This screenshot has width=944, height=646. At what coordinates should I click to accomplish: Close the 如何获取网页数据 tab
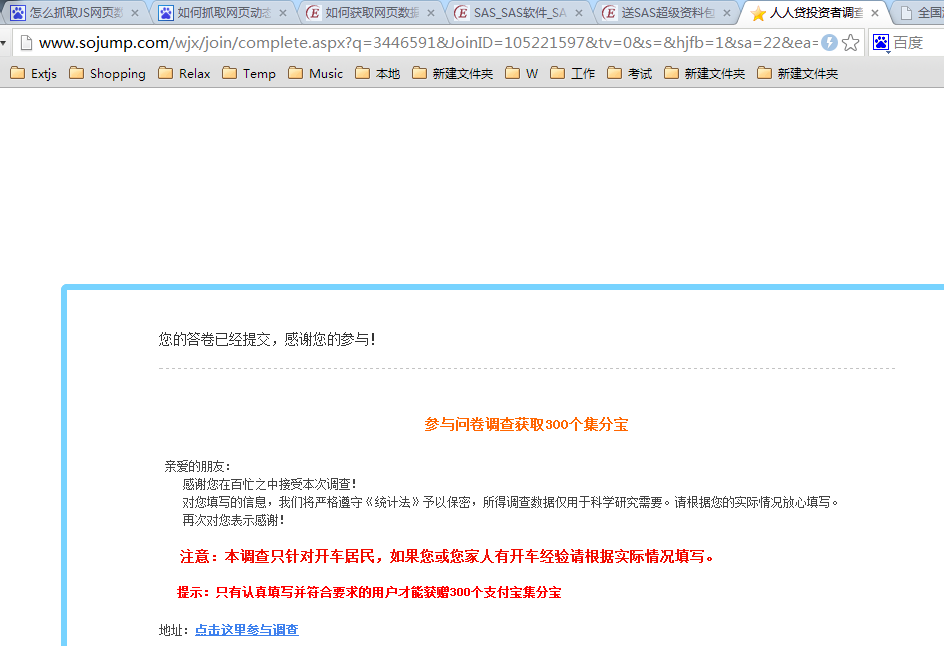point(431,13)
